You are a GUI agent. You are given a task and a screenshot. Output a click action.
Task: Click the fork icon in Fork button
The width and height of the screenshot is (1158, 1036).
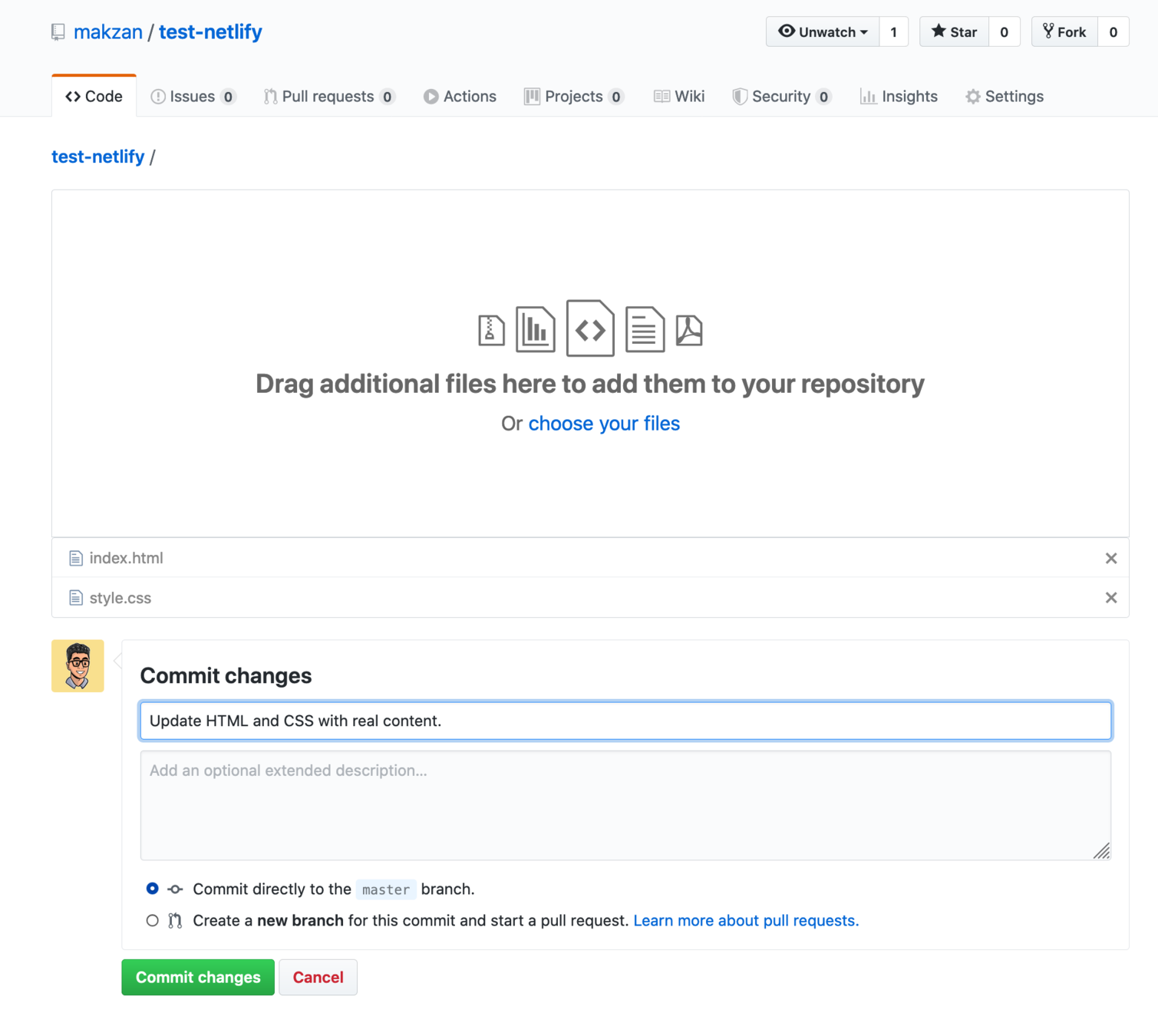coord(1048,31)
